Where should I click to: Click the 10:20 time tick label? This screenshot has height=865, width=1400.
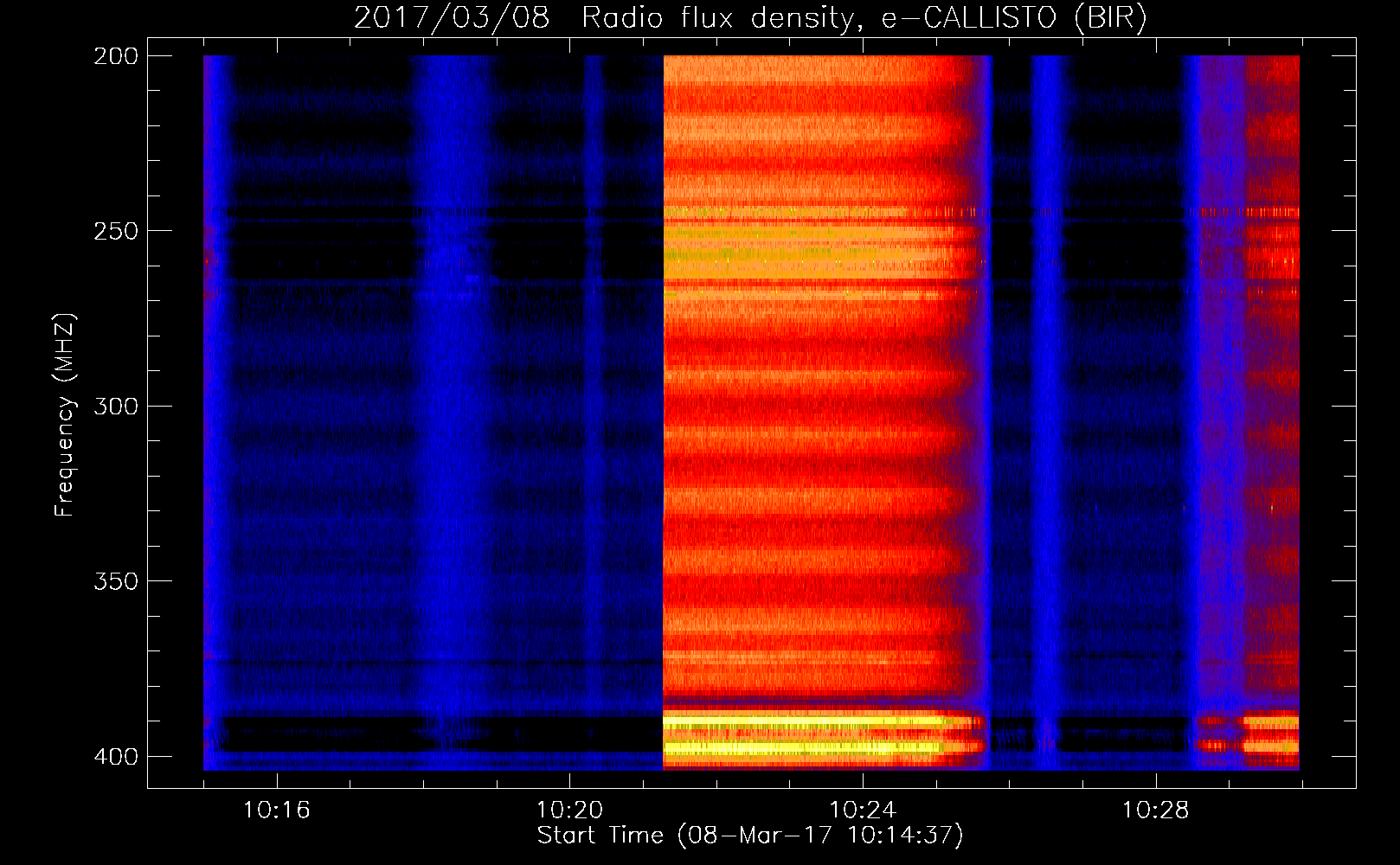569,811
